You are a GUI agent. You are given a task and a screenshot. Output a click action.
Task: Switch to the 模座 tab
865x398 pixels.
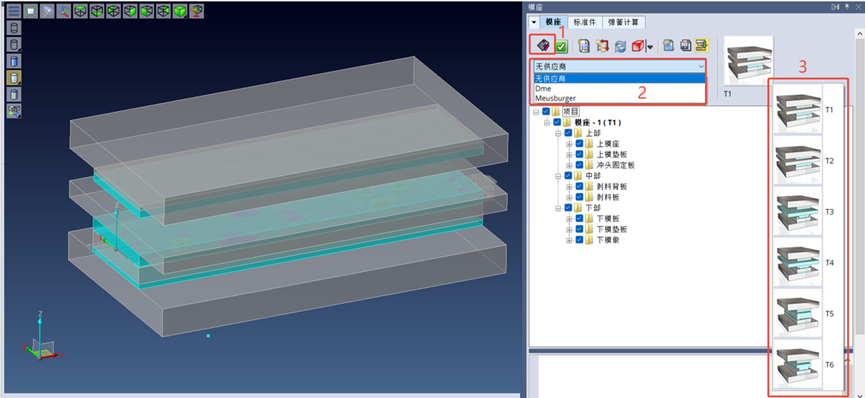(554, 22)
